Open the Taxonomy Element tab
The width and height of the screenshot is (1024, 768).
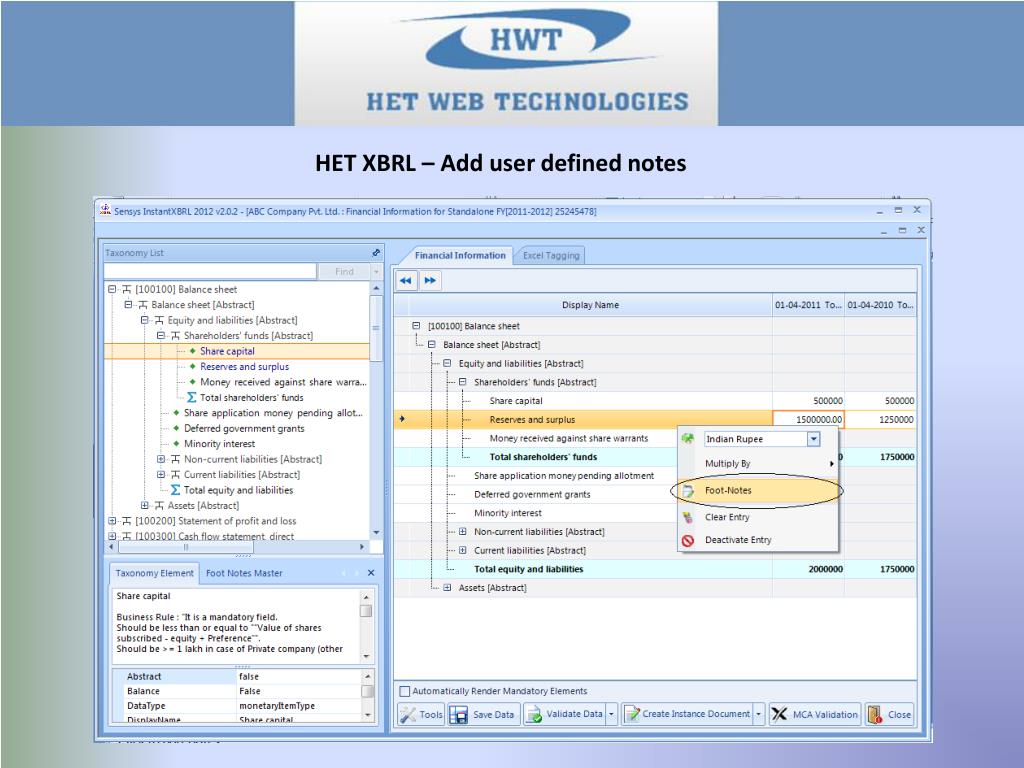point(155,573)
